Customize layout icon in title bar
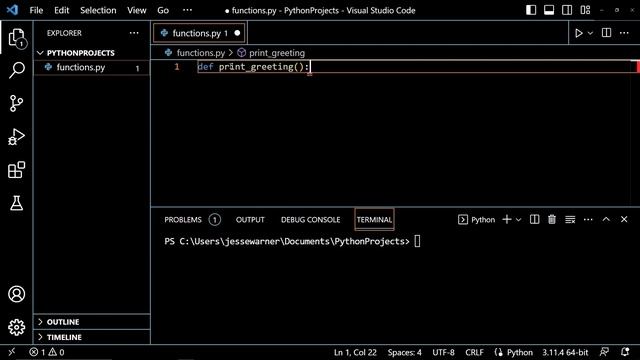 point(585,10)
